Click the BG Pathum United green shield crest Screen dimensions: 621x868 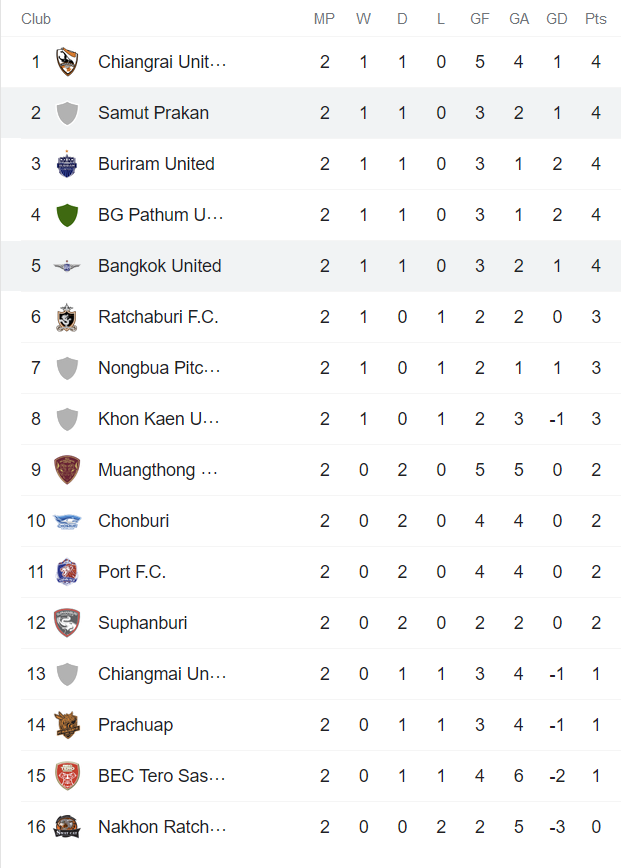(x=67, y=215)
